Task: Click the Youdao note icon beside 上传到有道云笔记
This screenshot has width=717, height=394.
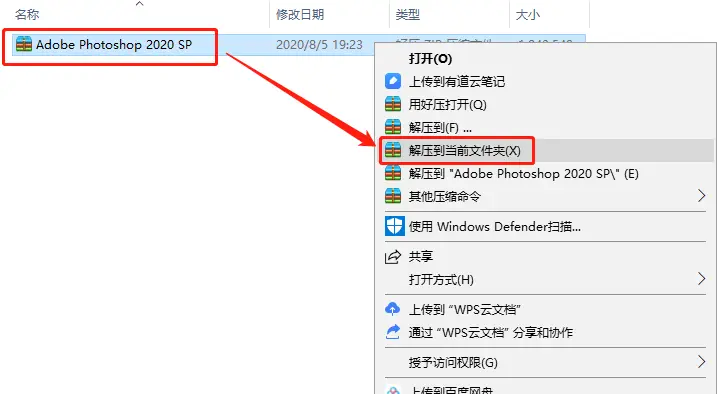Action: tap(393, 81)
